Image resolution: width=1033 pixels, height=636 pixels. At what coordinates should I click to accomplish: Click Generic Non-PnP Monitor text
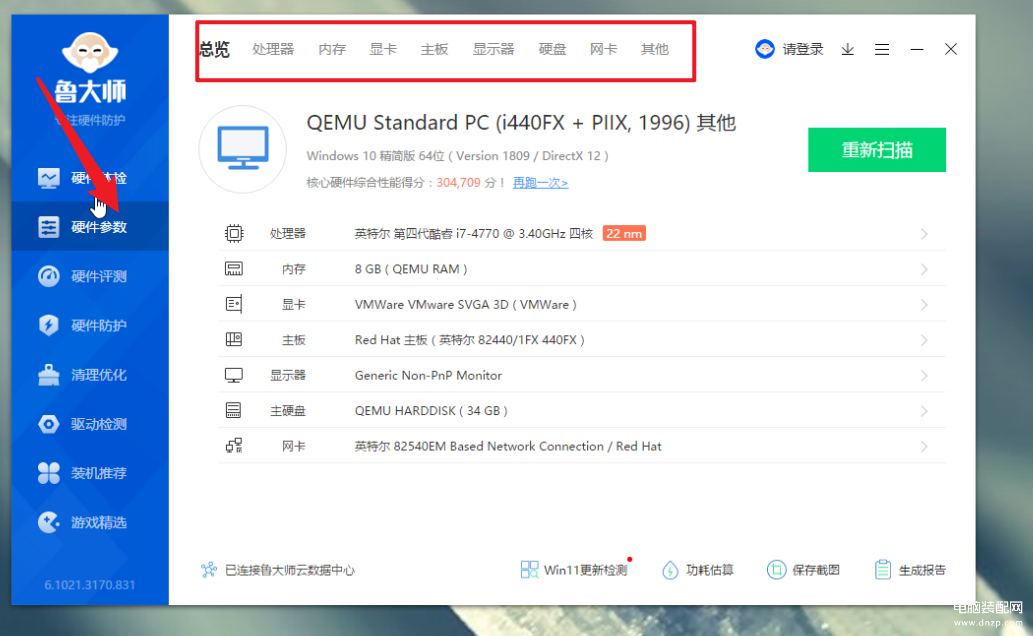[x=428, y=375]
